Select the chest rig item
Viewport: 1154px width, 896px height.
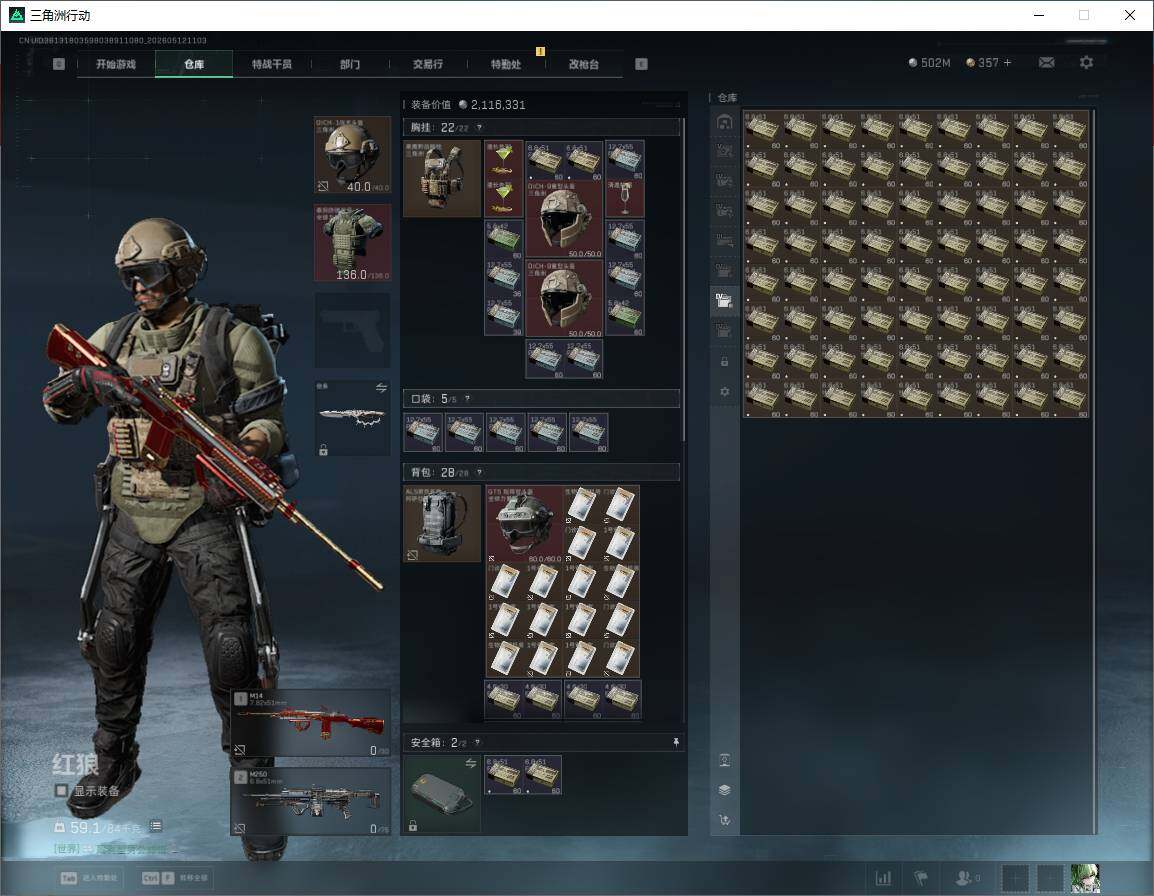pyautogui.click(x=442, y=178)
